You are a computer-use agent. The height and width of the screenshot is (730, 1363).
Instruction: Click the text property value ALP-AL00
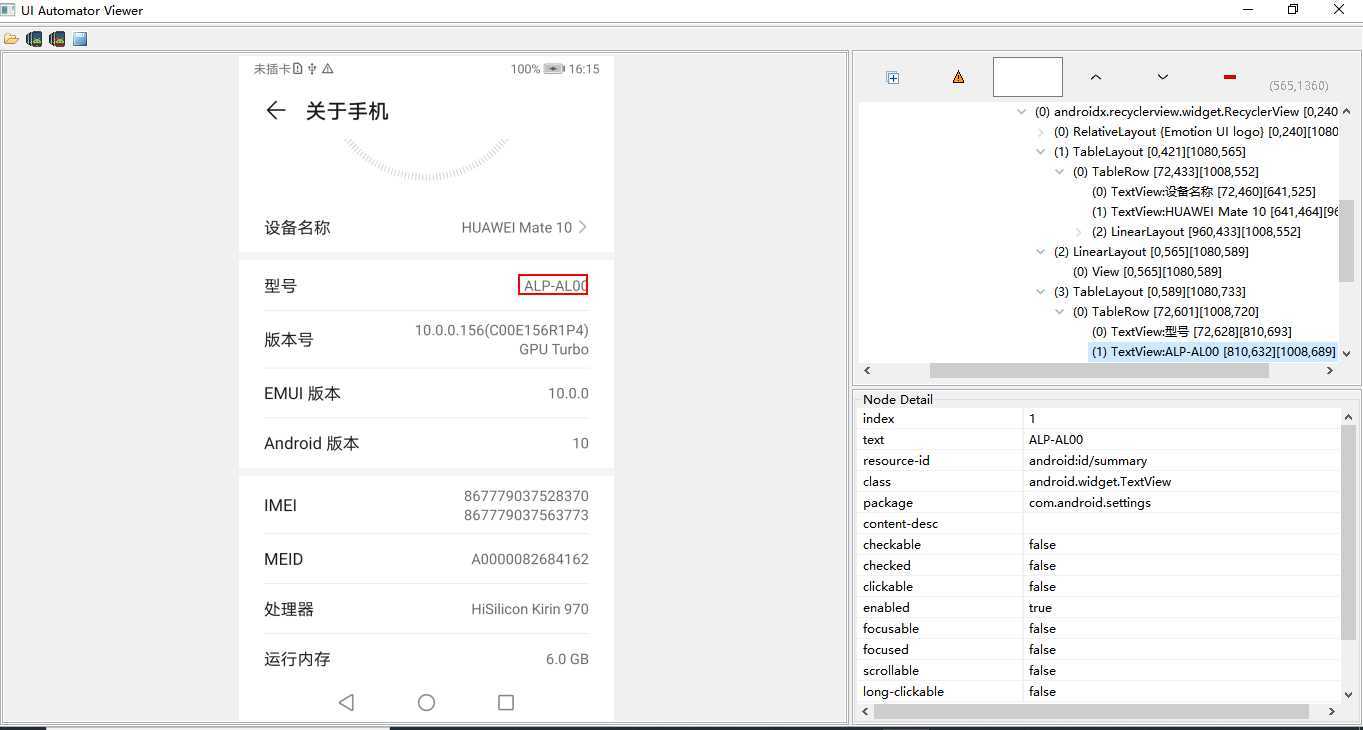[1056, 440]
